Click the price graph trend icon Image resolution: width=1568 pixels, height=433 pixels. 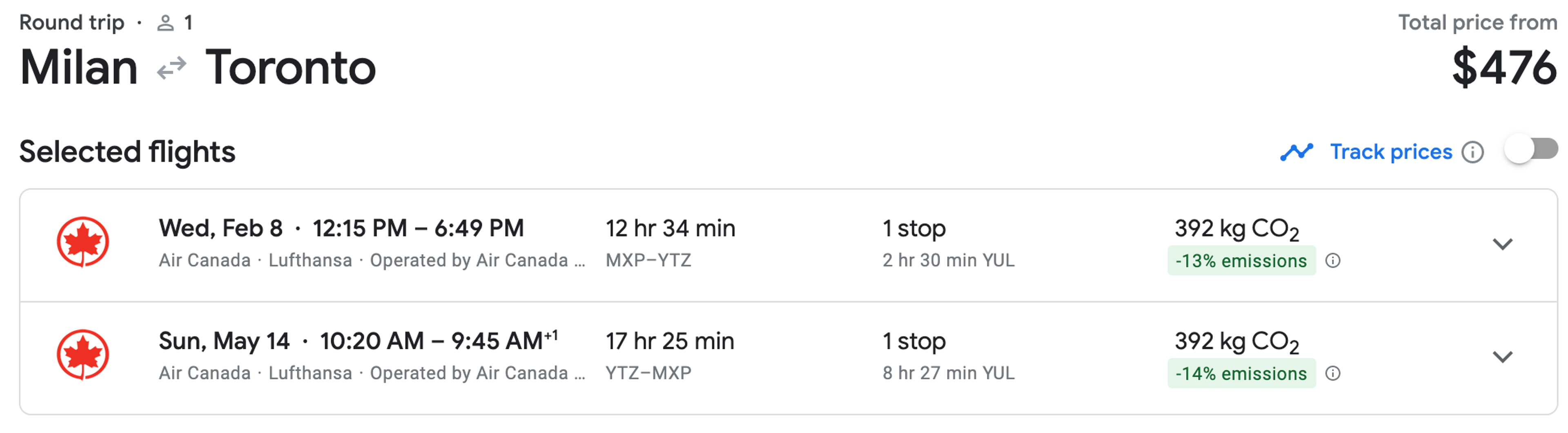point(1296,152)
